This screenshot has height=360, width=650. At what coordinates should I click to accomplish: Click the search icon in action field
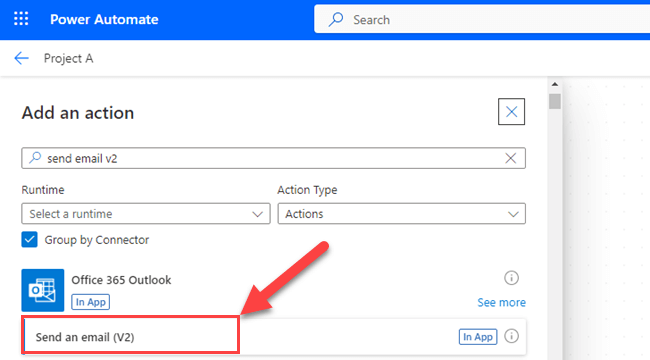pyautogui.click(x=35, y=158)
